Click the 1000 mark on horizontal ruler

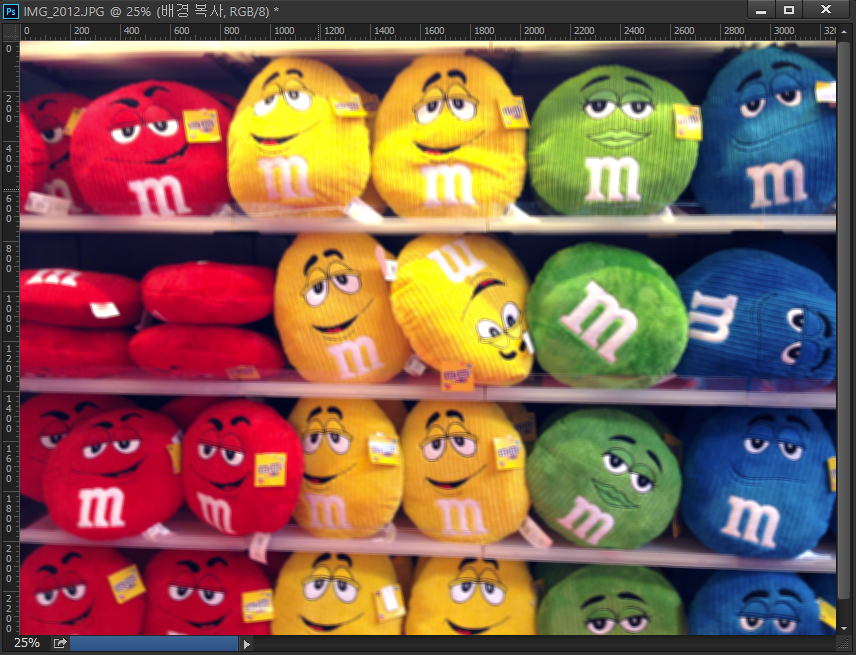pos(283,31)
